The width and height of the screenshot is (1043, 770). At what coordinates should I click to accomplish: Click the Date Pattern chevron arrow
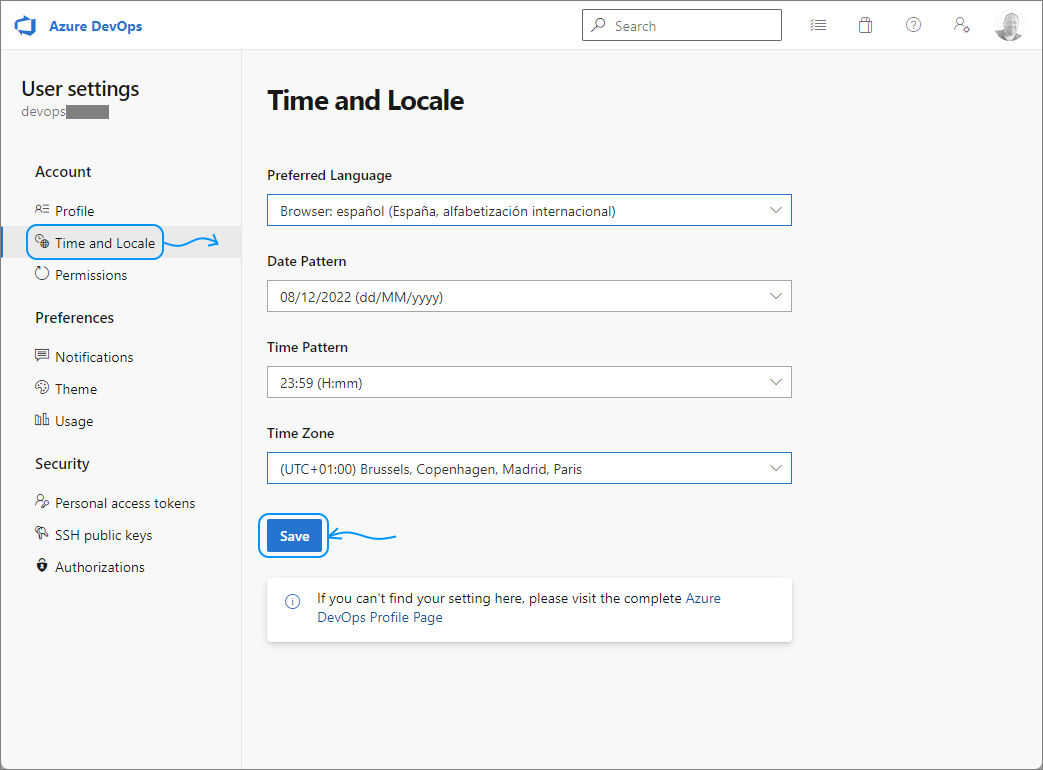(776, 296)
